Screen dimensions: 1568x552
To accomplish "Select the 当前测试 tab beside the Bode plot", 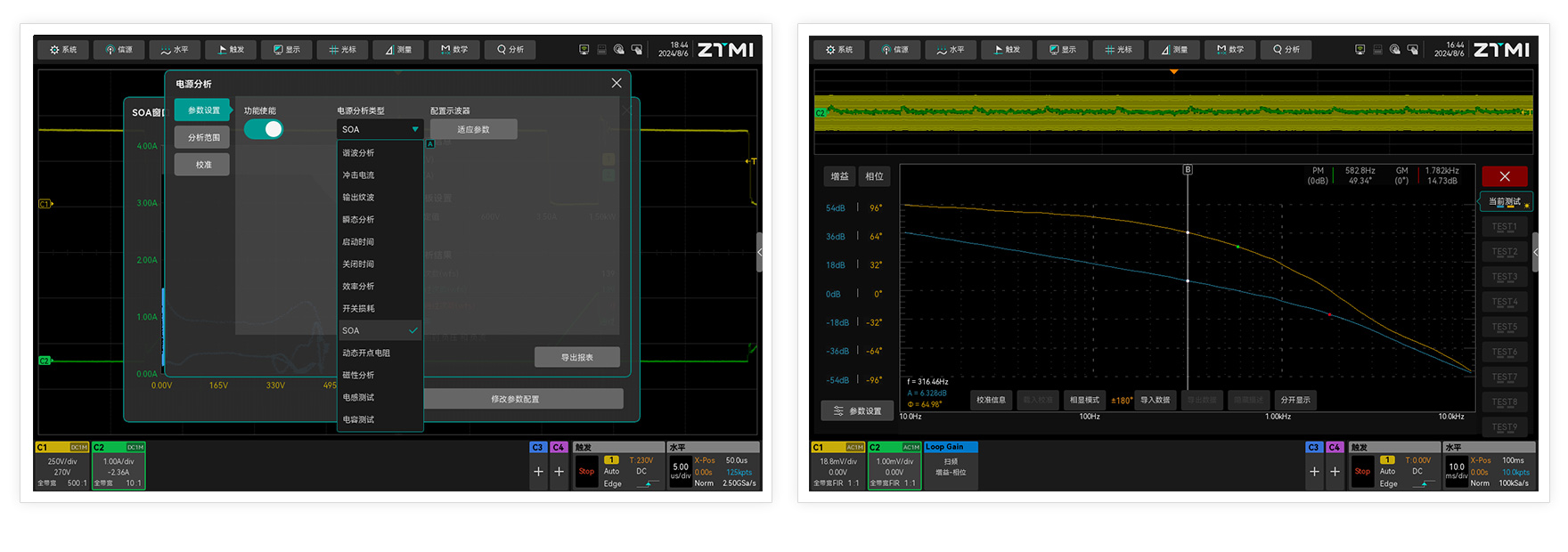I will (x=1505, y=202).
